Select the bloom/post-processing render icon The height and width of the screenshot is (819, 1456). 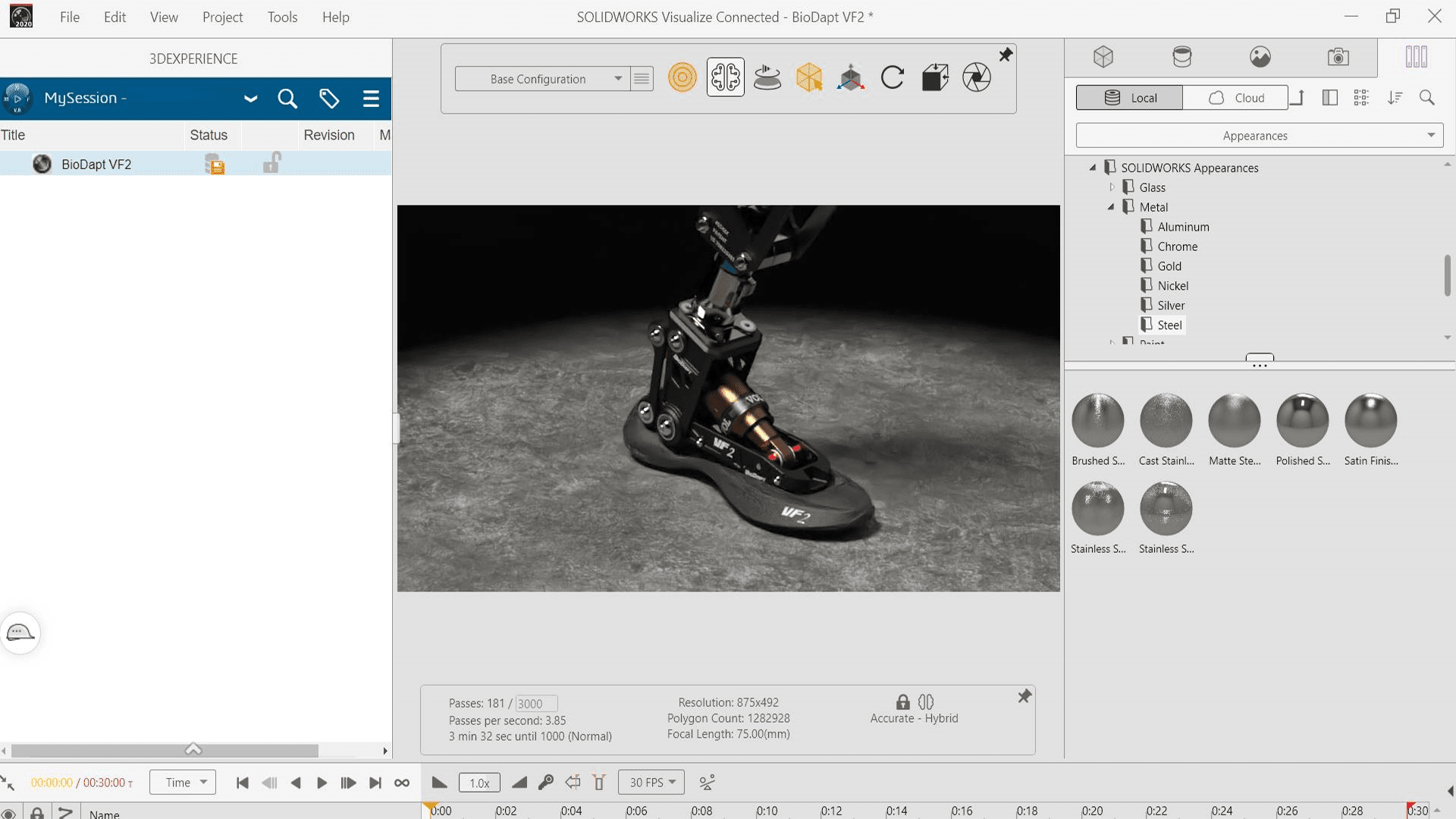975,77
